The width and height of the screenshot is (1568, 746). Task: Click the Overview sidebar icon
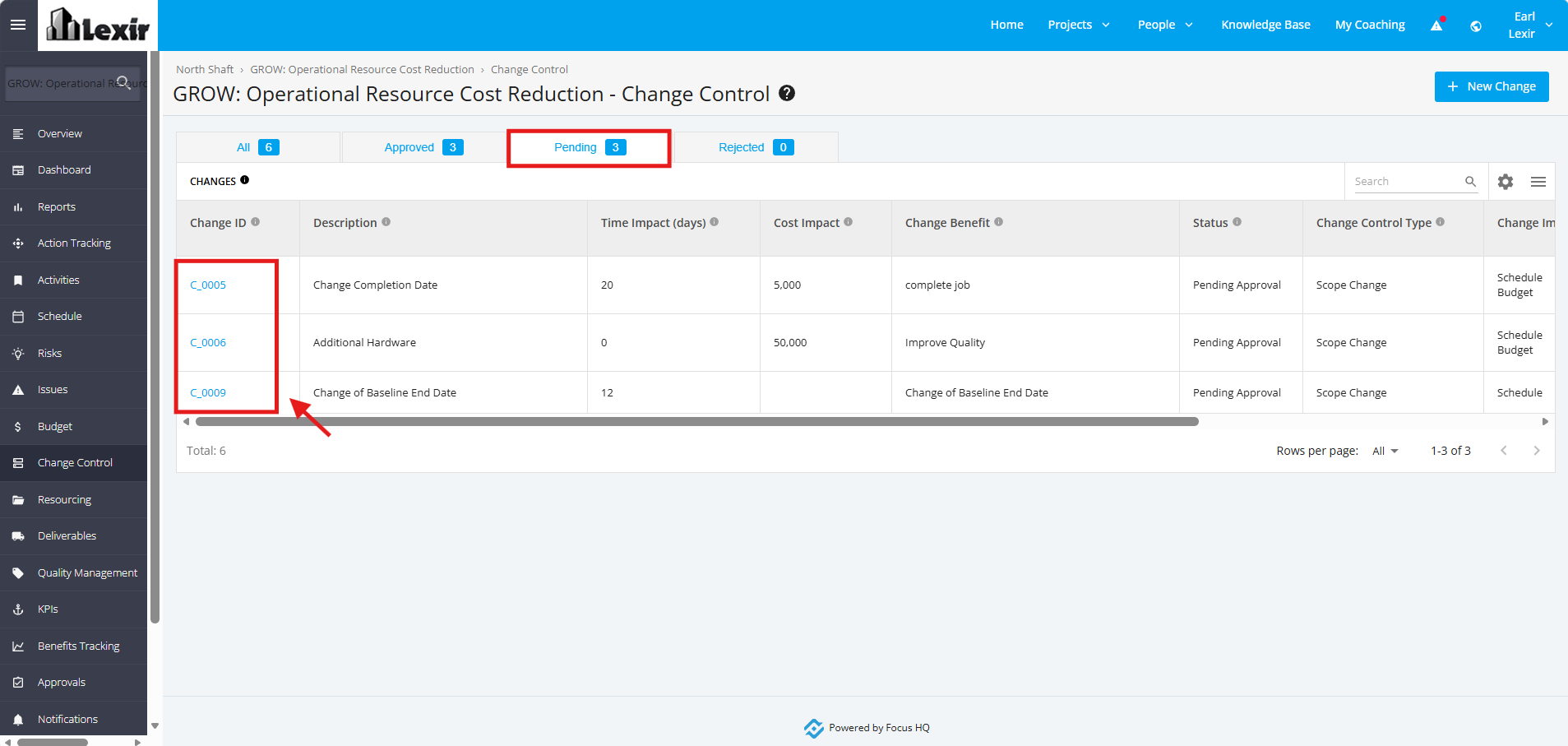[18, 133]
